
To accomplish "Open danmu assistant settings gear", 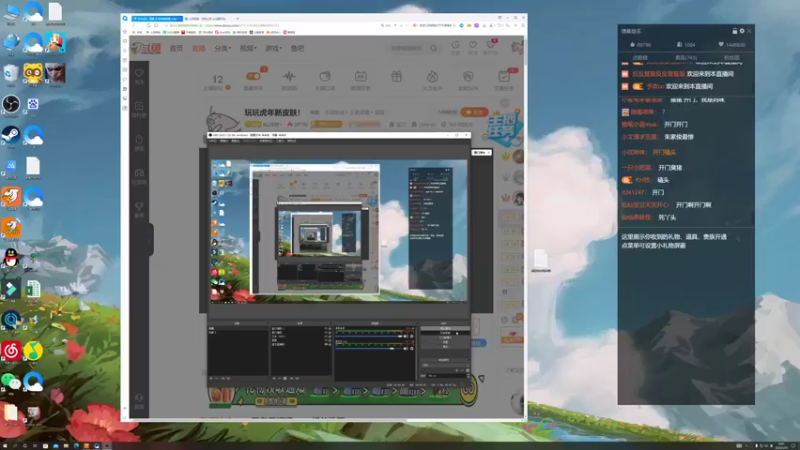I will 742,31.
